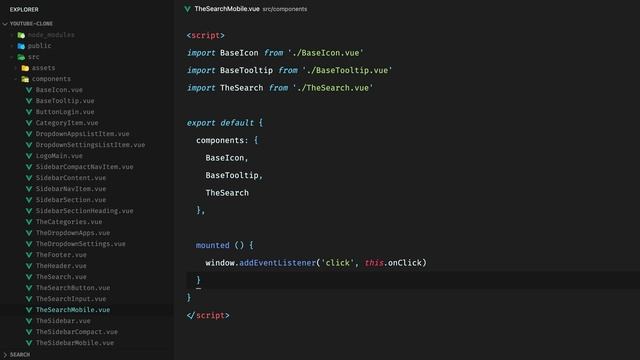Screen dimensions: 640x360
Task: Click 'TheSearch' inside components object
Action: click(227, 193)
